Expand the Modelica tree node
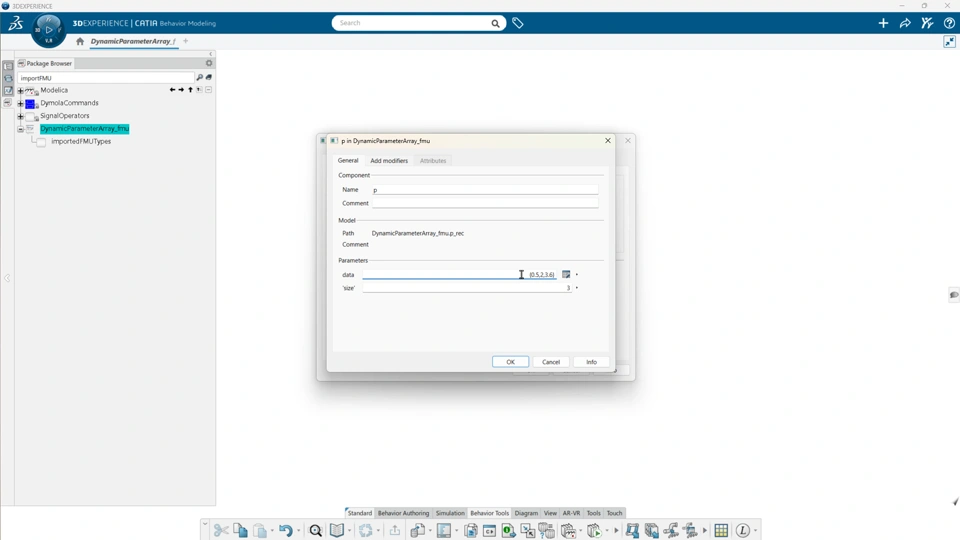Screen dimensions: 960x540 click(20, 91)
